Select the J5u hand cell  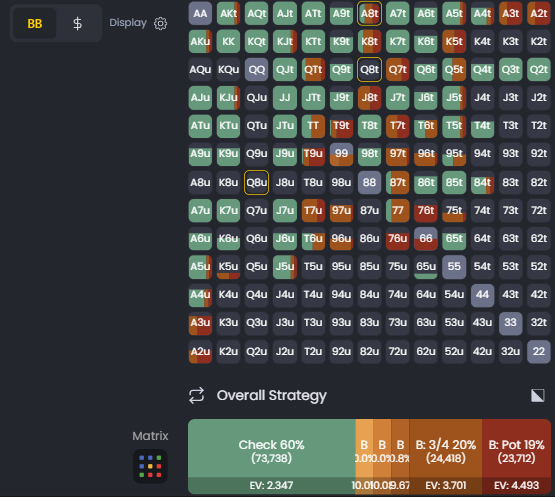point(285,267)
